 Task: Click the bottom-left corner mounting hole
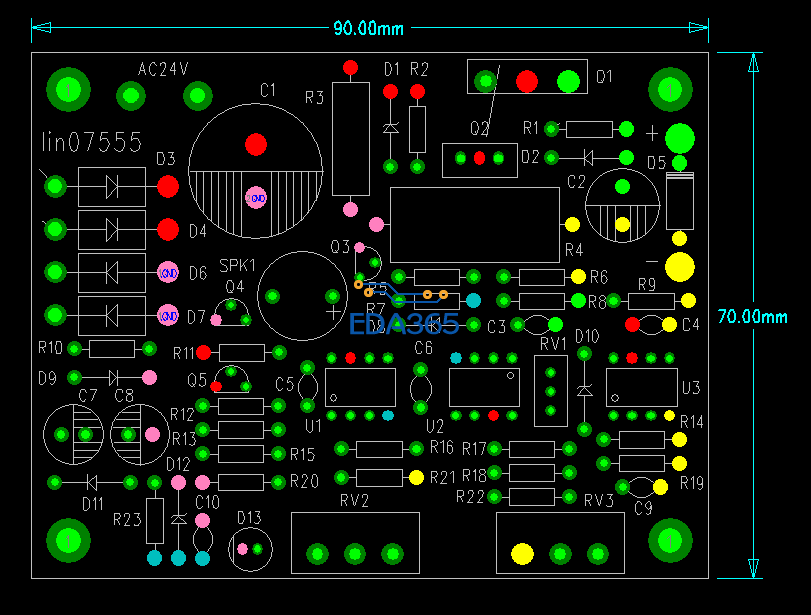click(68, 541)
